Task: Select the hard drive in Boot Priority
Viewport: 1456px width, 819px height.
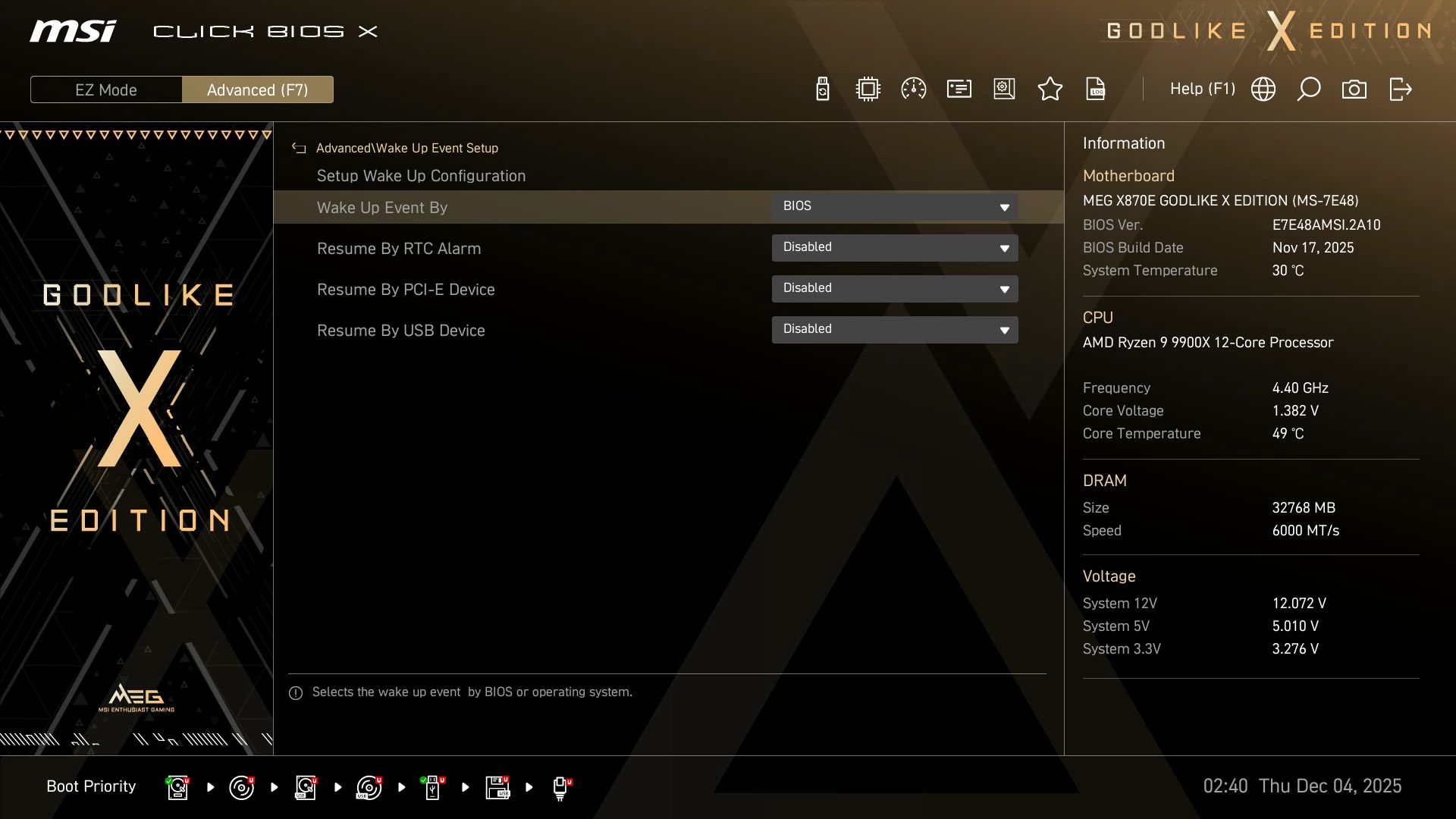Action: click(x=177, y=787)
